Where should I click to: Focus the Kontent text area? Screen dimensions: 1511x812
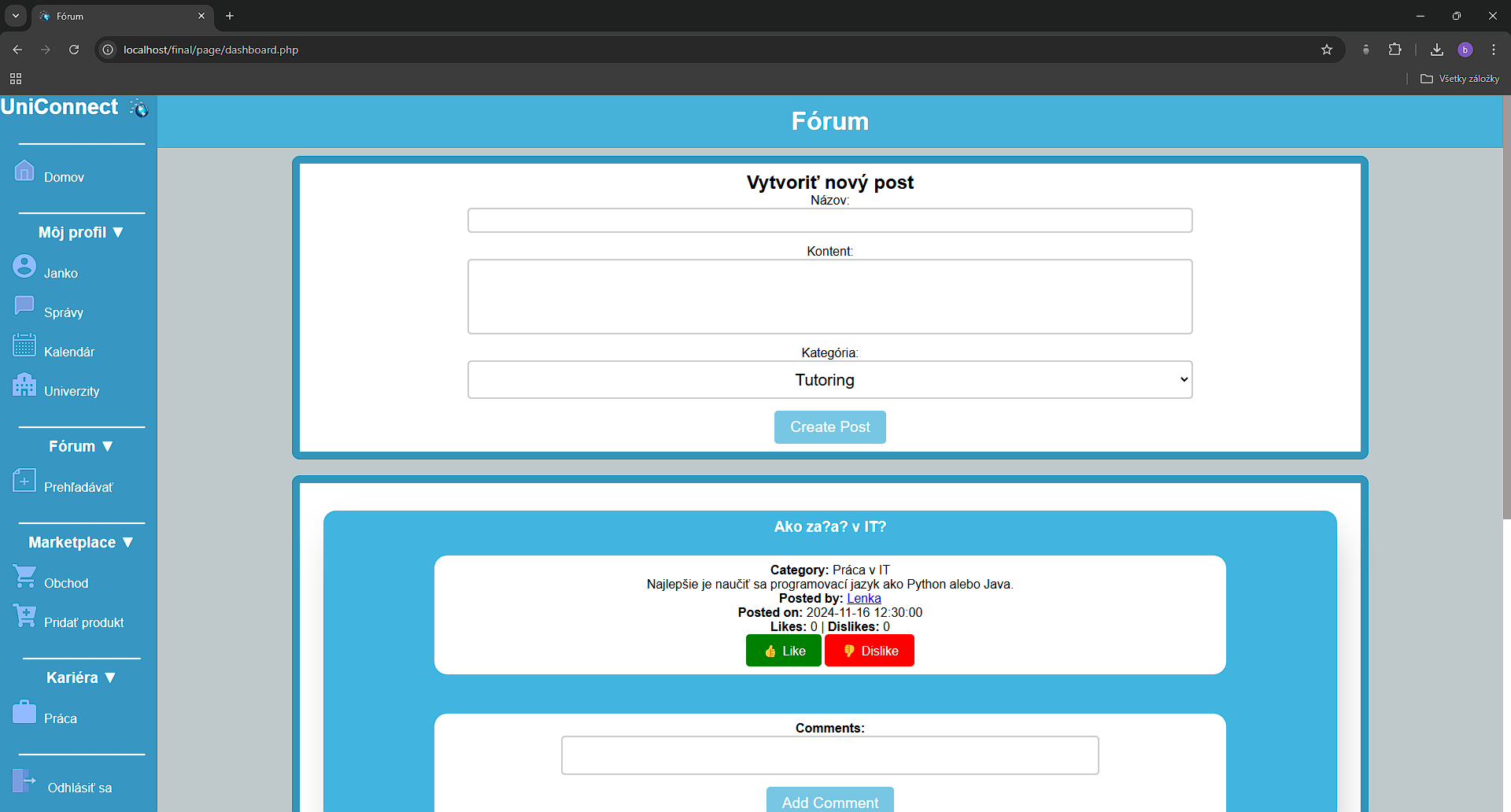coord(830,297)
